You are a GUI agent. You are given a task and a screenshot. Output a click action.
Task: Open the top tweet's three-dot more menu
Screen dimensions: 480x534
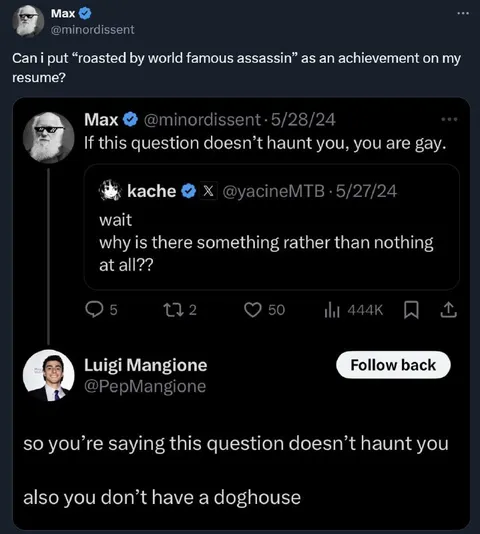coord(463,13)
